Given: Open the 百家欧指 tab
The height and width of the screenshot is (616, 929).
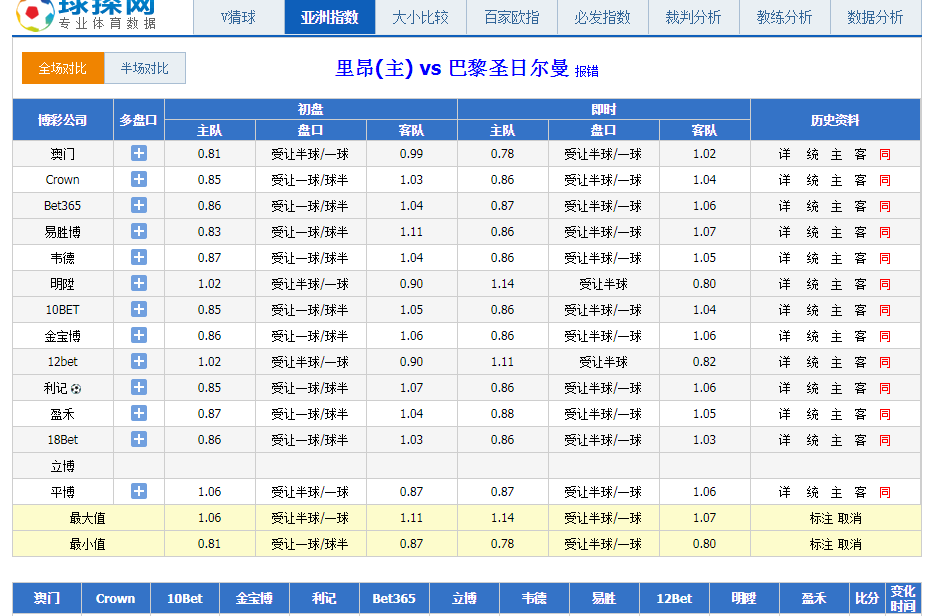Looking at the screenshot, I should [512, 17].
